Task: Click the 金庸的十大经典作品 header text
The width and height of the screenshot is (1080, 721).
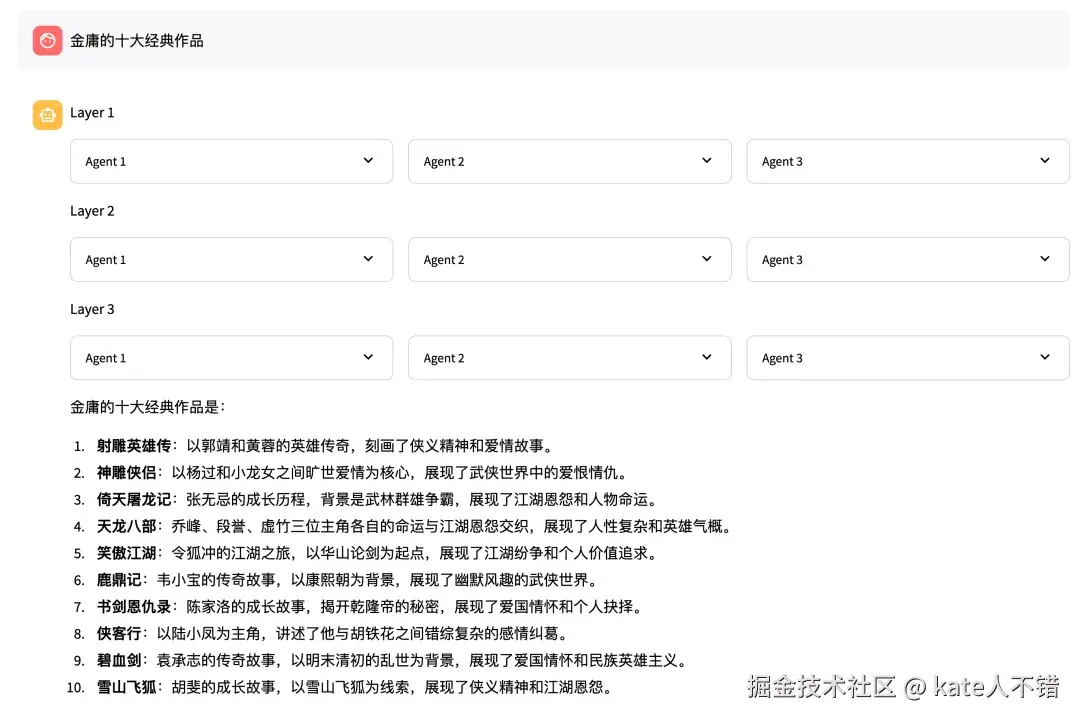Action: (137, 41)
